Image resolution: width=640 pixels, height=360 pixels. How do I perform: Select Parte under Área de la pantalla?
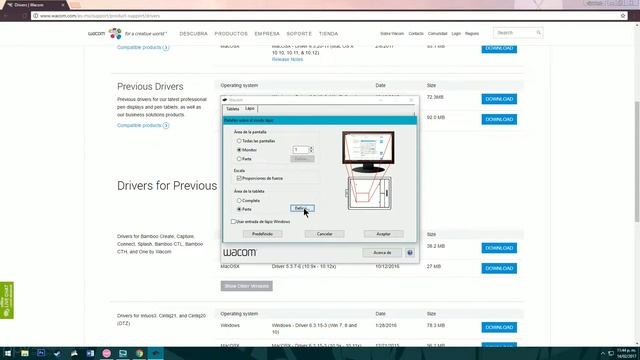coord(239,159)
